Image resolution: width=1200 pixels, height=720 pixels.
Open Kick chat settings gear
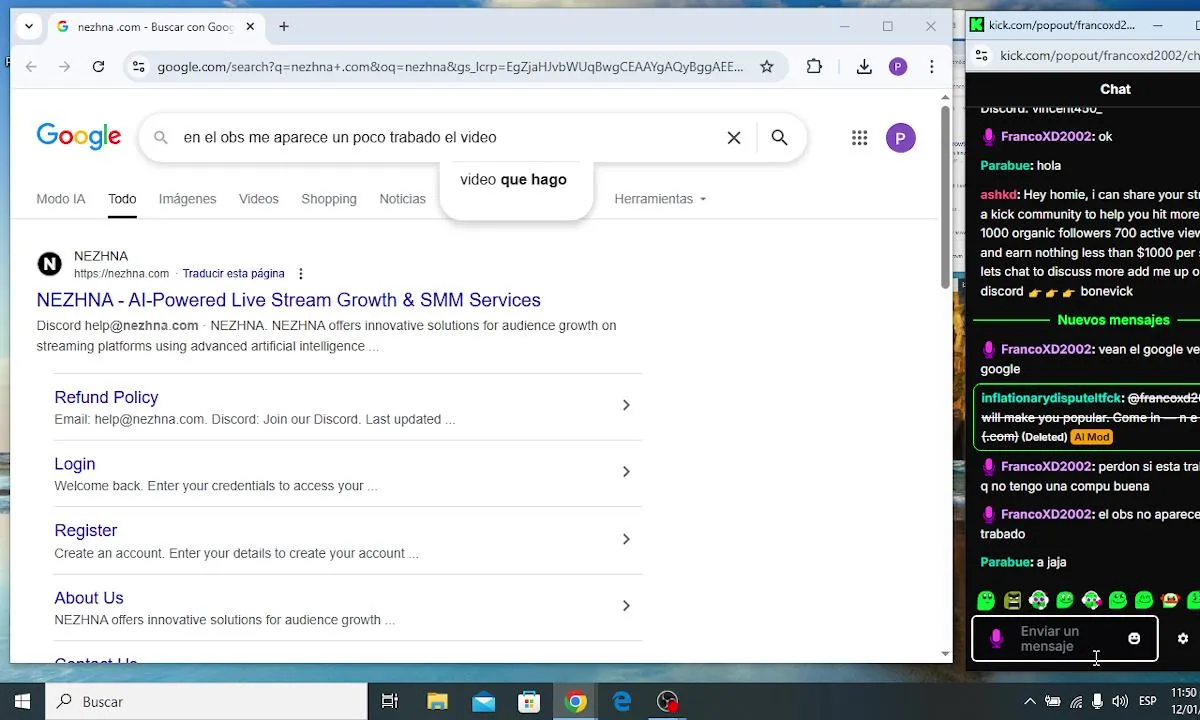coord(1183,638)
